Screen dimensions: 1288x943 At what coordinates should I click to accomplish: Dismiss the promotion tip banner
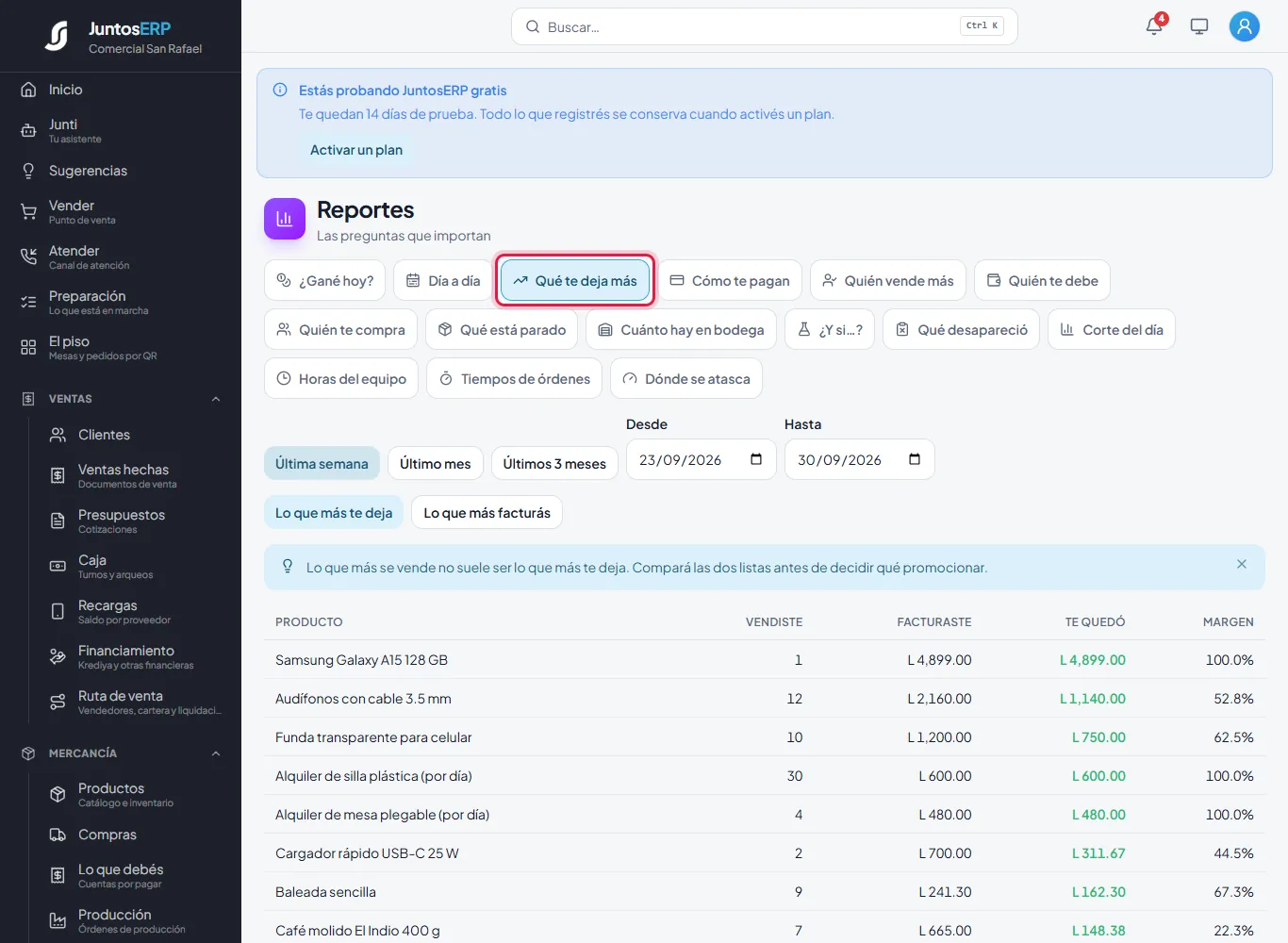1242,564
